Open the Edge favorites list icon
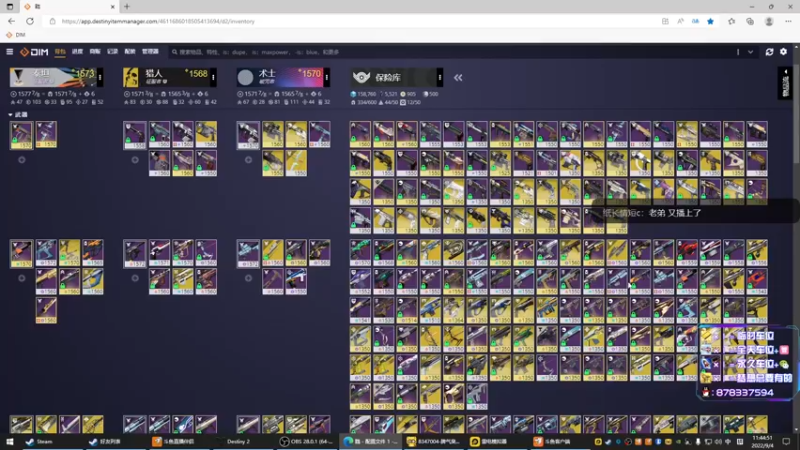This screenshot has width=800, height=450. 732,21
